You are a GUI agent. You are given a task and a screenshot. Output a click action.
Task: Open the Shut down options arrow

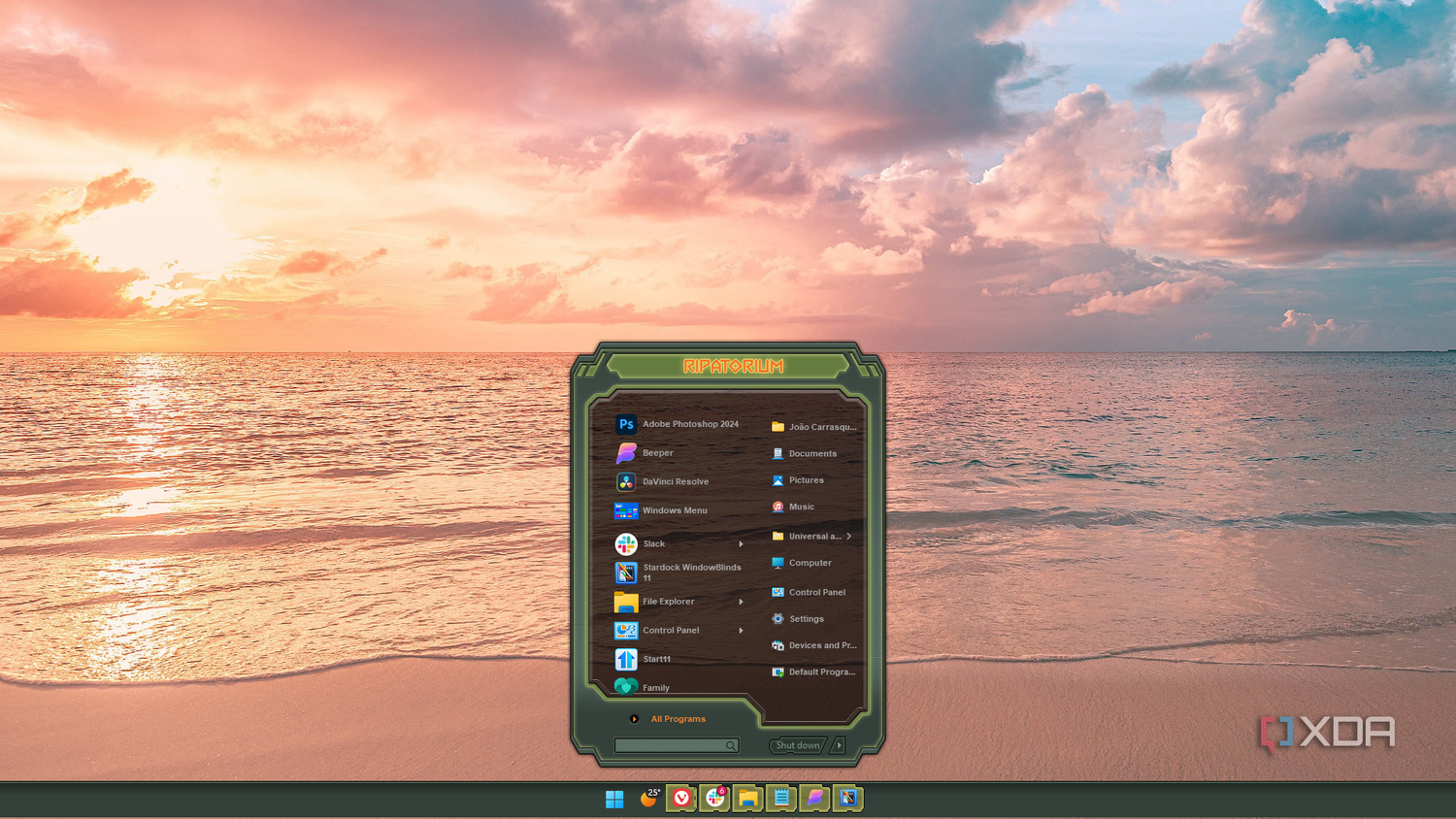click(x=840, y=745)
